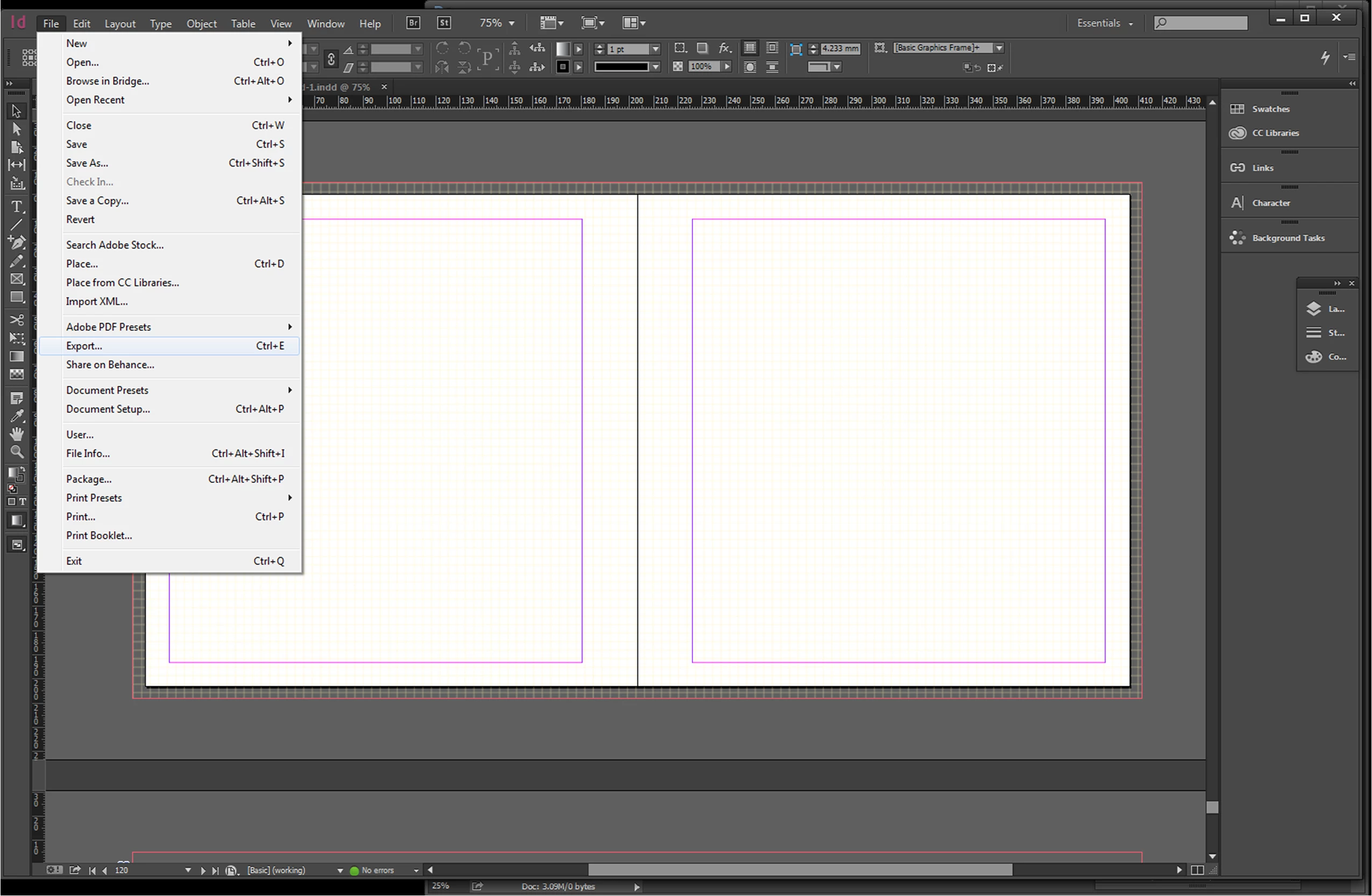
Task: Click the Rectangle Frame tool
Action: 17,279
